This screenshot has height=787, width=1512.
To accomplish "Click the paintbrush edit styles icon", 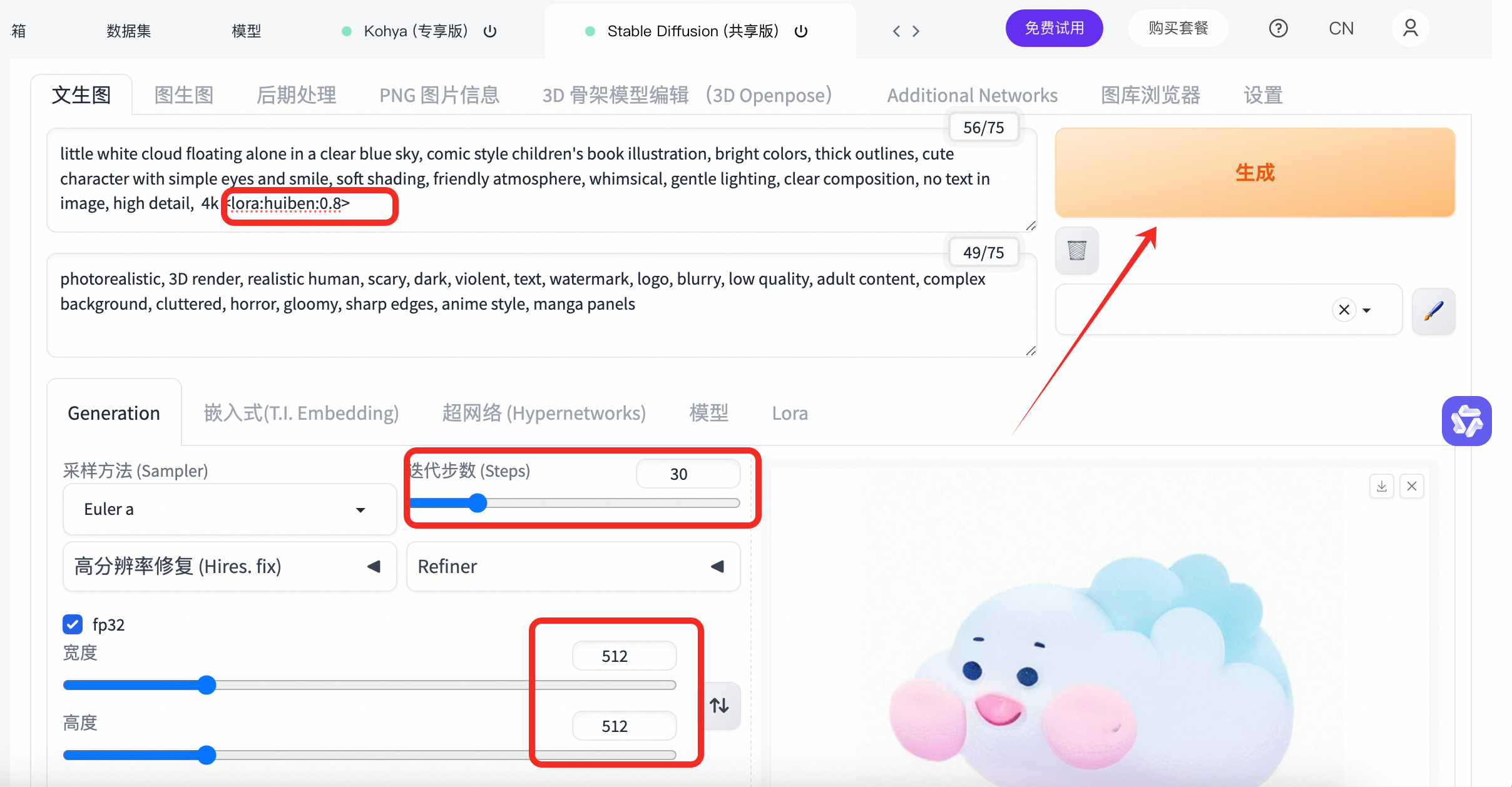I will click(x=1433, y=311).
